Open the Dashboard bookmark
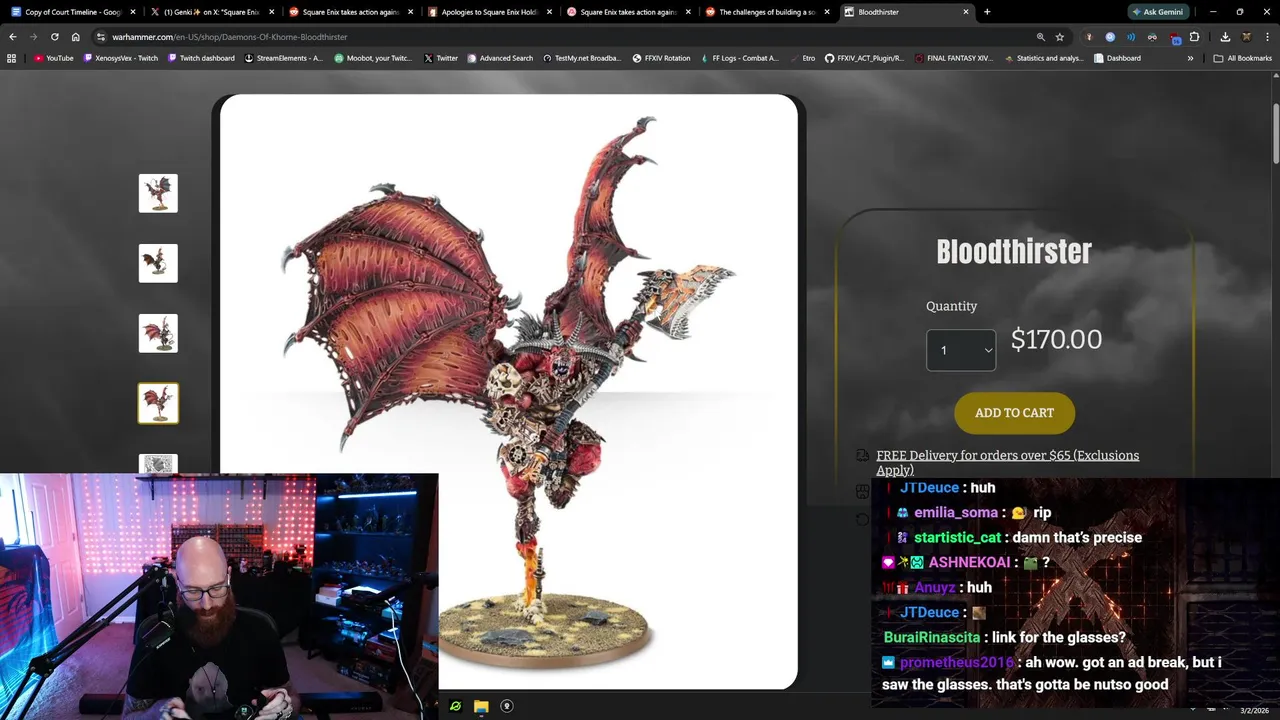This screenshot has height=720, width=1280. pos(1117,58)
